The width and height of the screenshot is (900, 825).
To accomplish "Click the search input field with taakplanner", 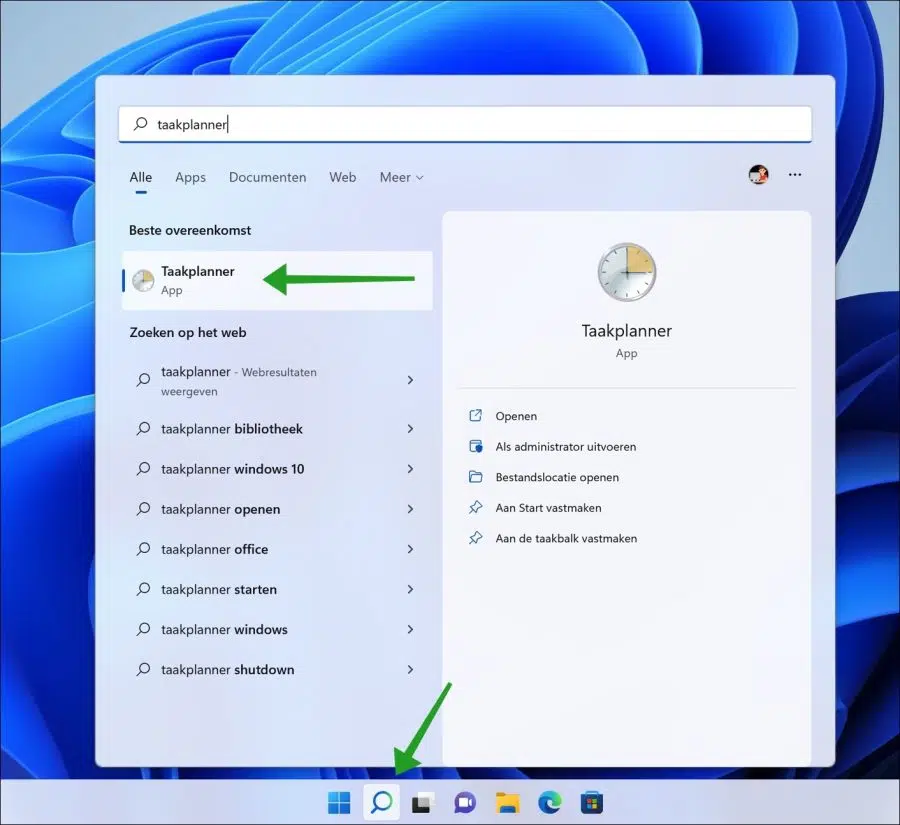I will [465, 124].
